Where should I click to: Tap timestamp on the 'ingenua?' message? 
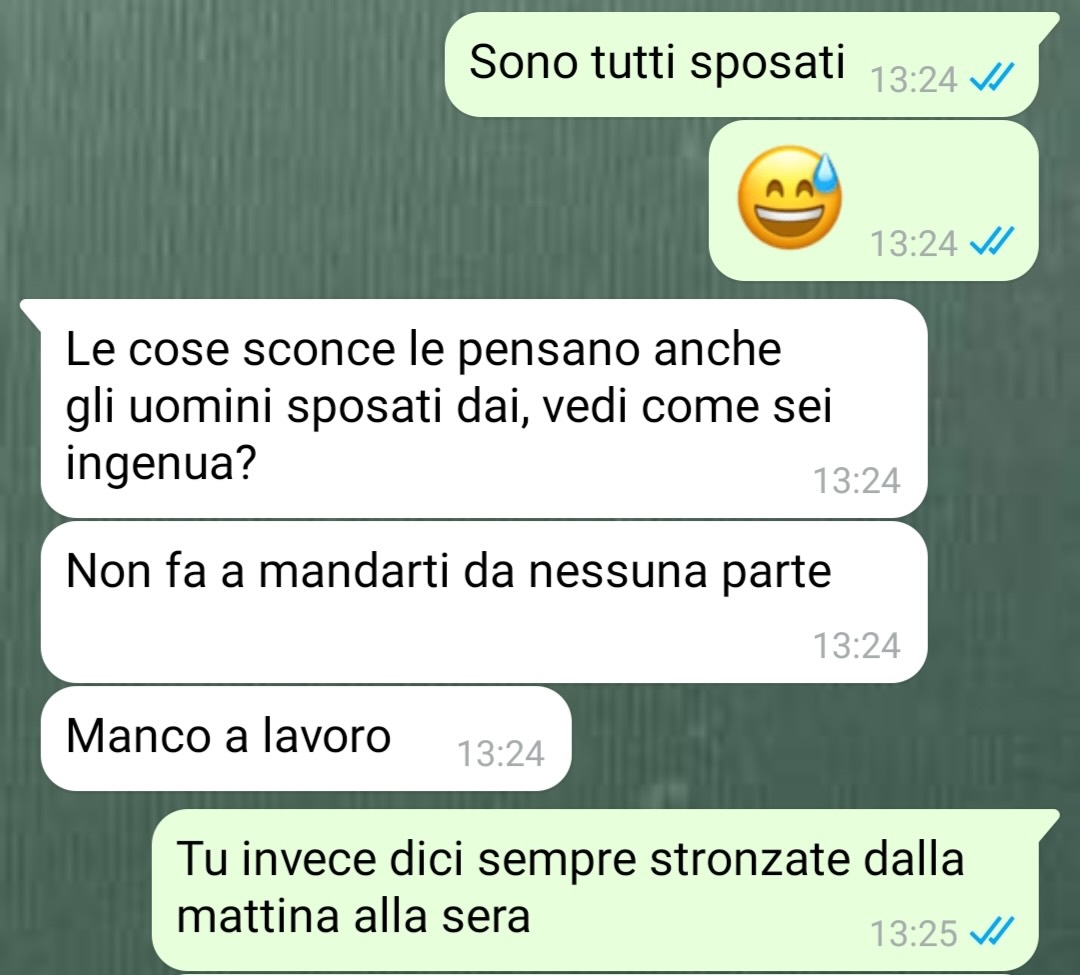pyautogui.click(x=857, y=480)
